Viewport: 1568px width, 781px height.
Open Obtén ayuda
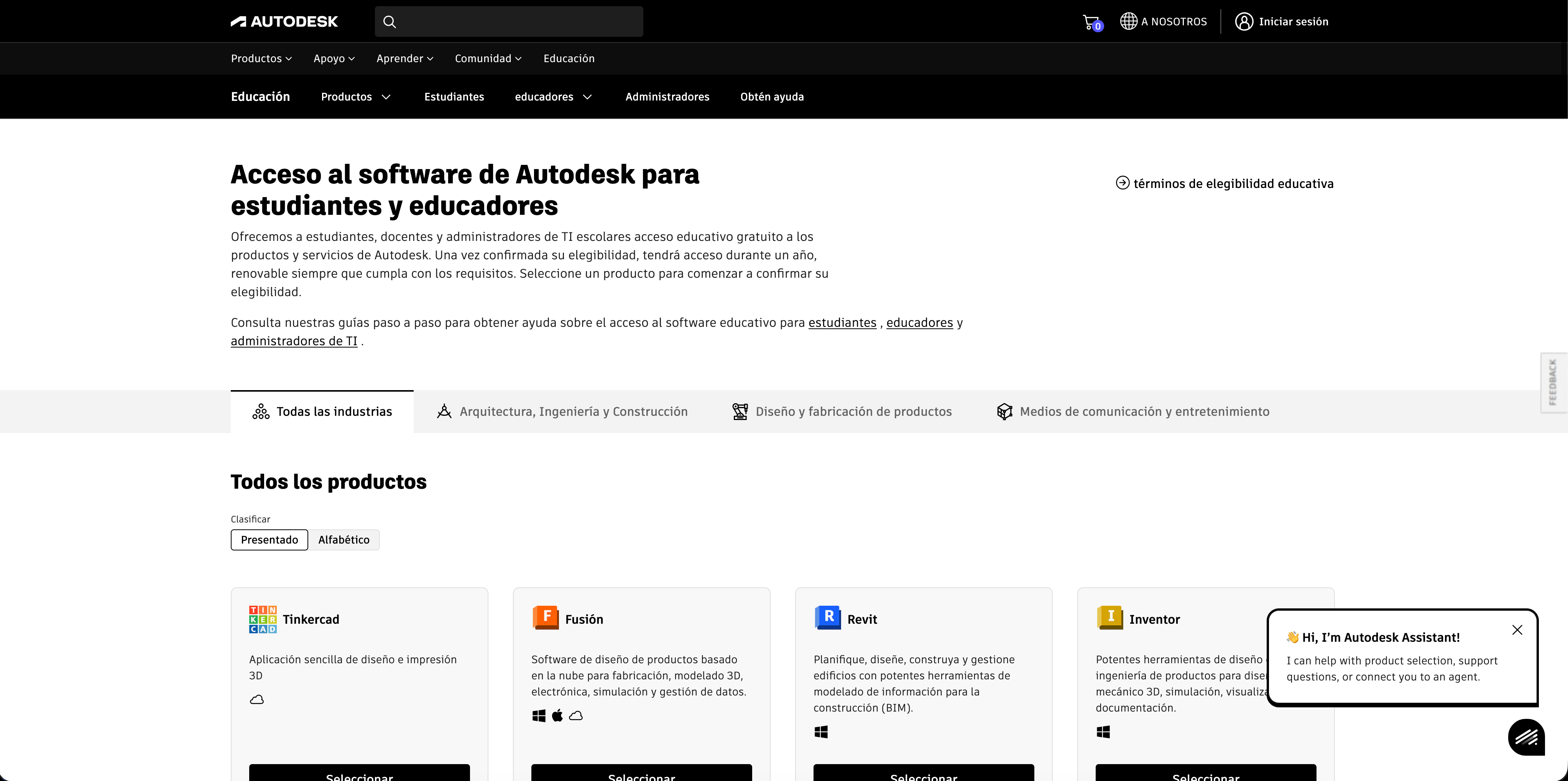click(x=772, y=97)
